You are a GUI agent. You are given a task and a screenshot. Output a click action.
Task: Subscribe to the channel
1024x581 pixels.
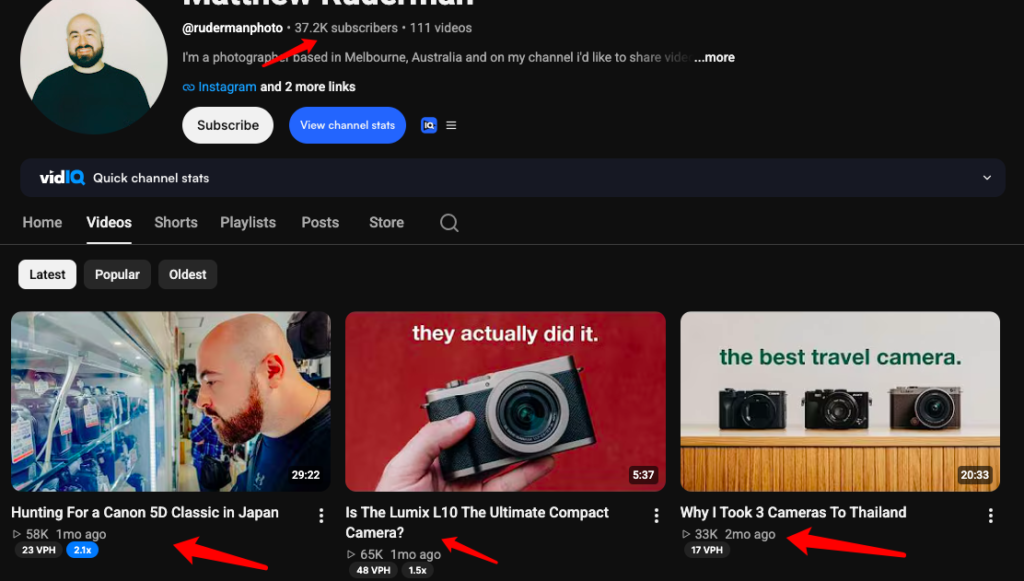click(x=228, y=125)
